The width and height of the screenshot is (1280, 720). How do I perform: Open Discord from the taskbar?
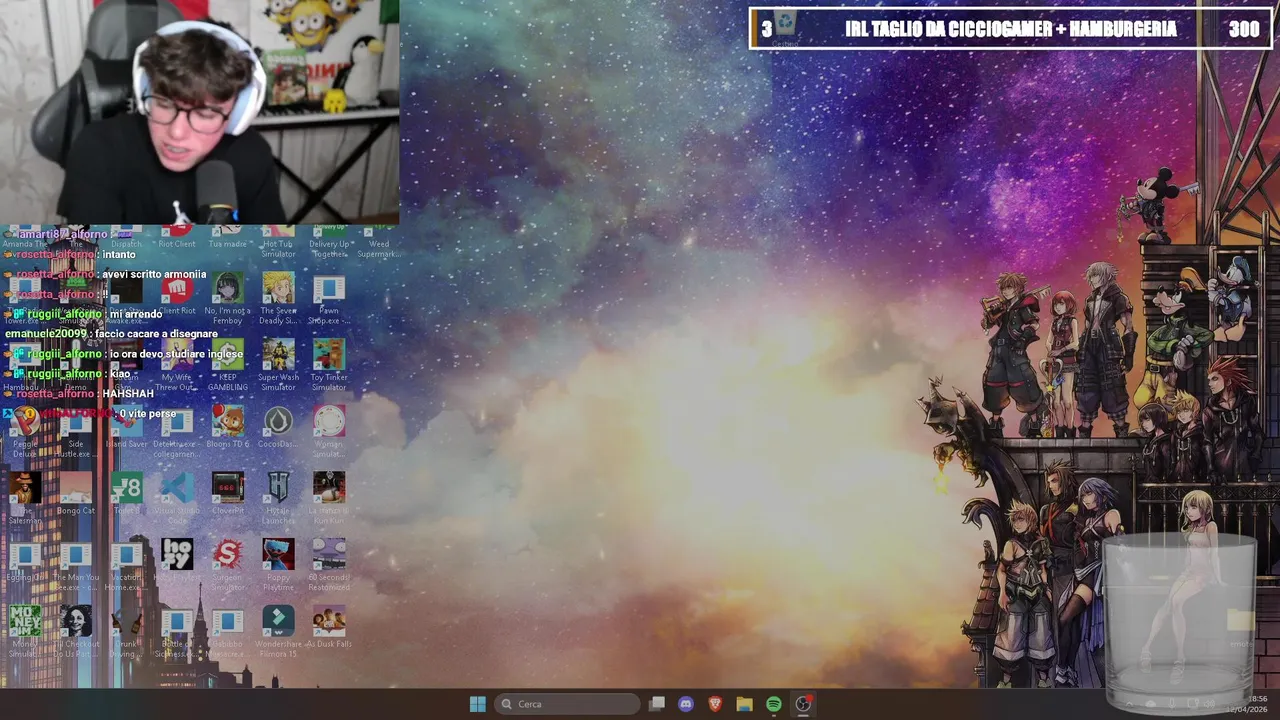686,704
